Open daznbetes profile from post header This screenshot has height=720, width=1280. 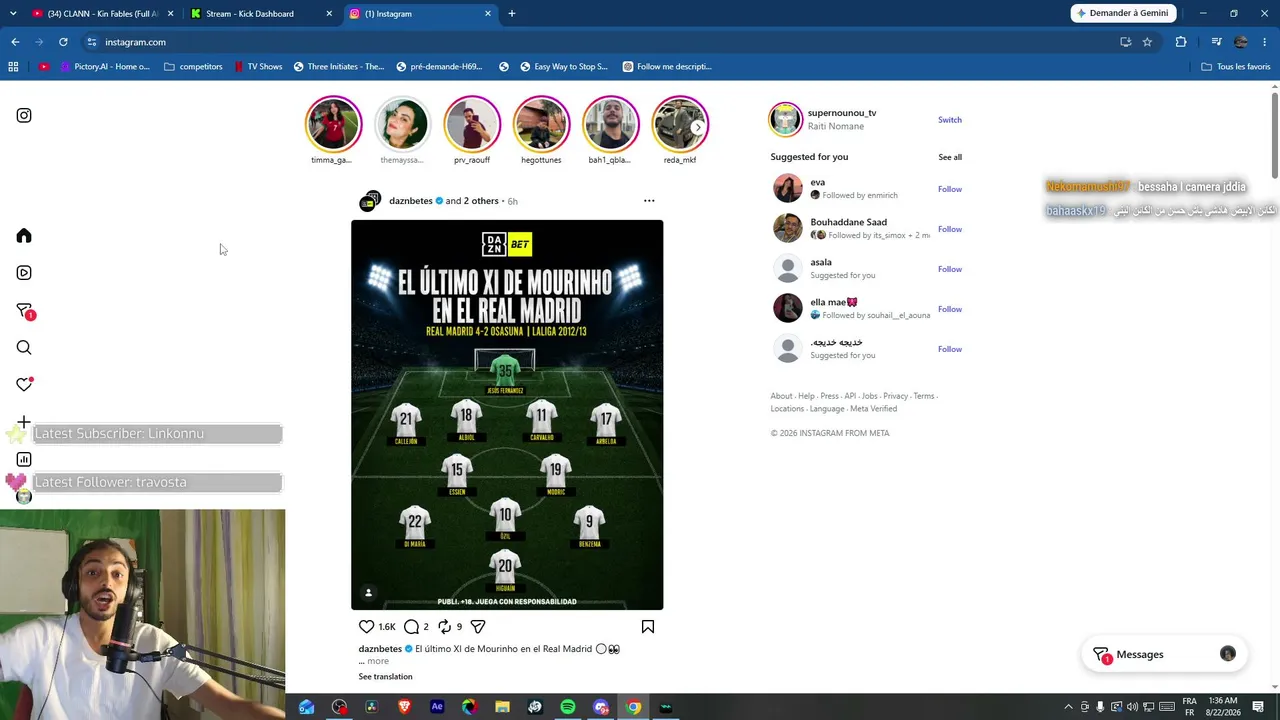(411, 201)
